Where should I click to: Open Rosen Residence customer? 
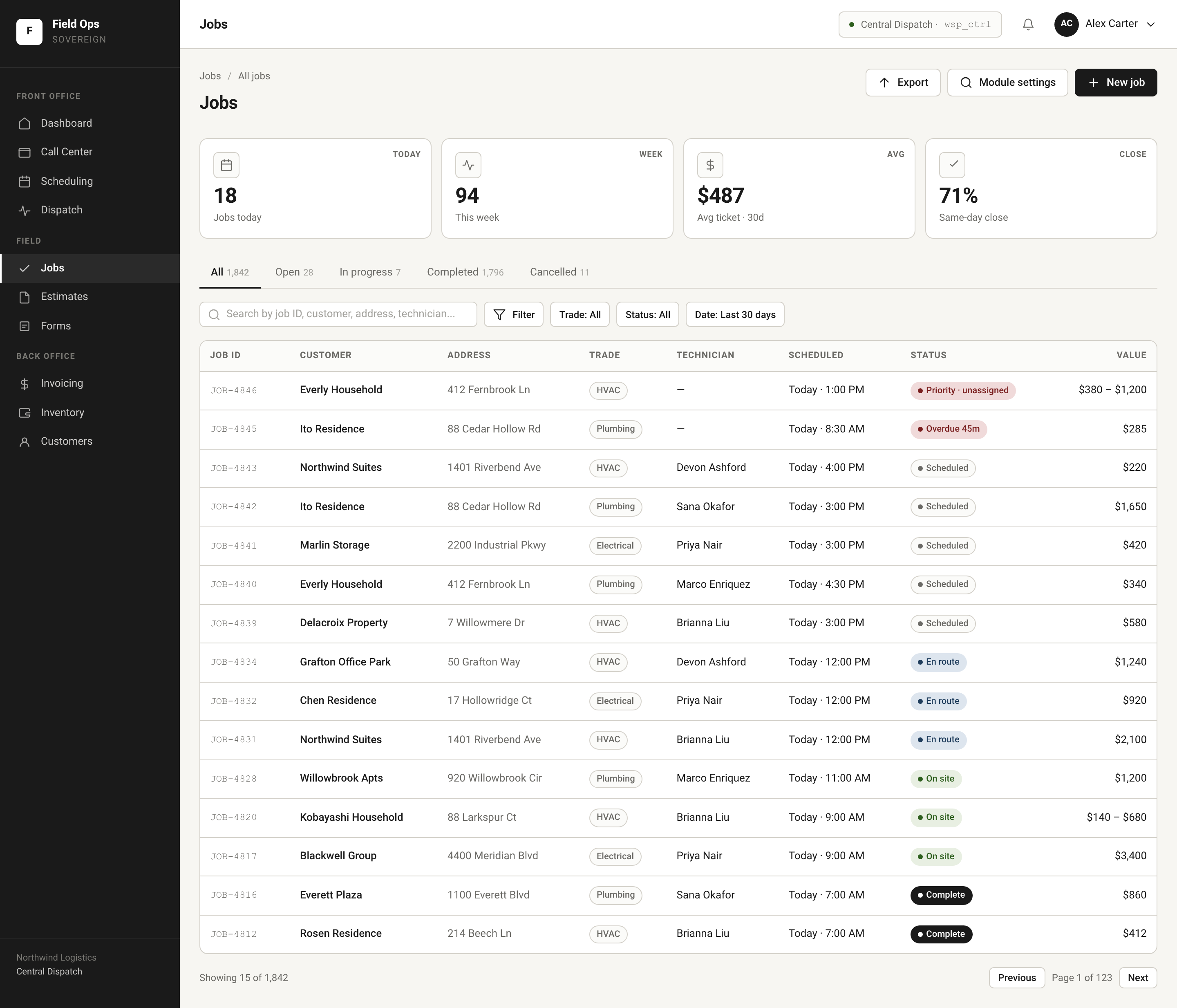[340, 934]
